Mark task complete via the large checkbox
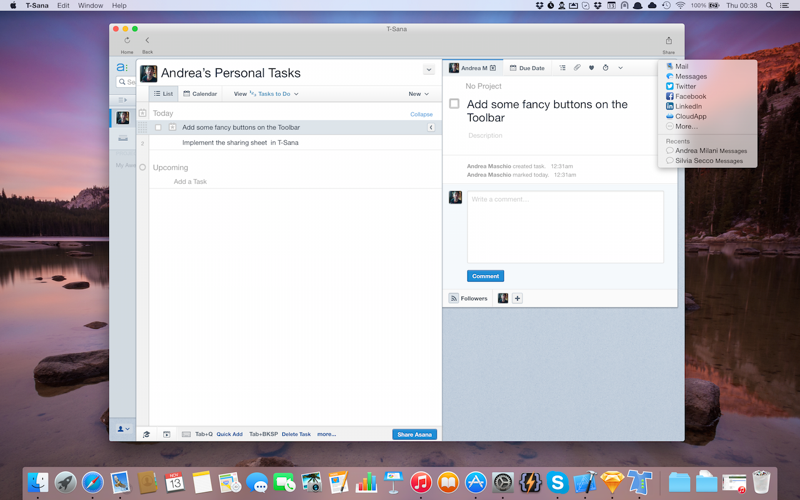The image size is (800, 500). pyautogui.click(x=454, y=104)
